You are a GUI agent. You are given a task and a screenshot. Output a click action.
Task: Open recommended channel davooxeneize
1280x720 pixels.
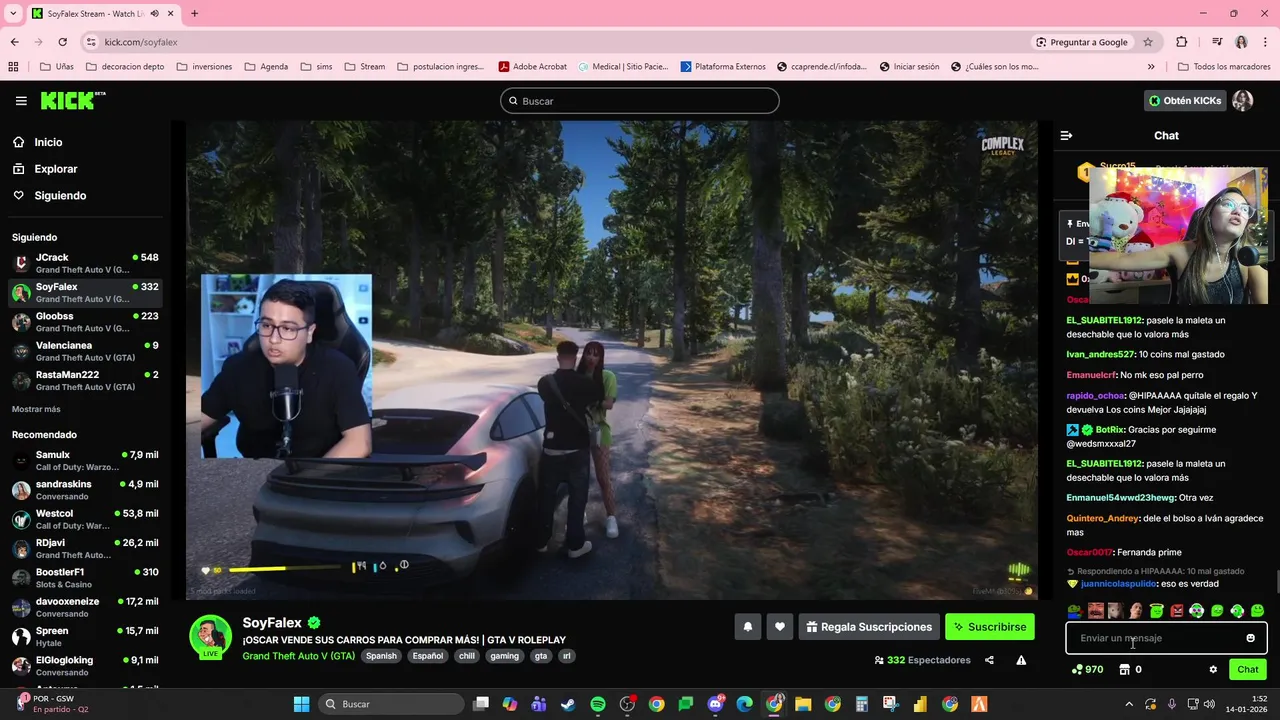click(84, 607)
